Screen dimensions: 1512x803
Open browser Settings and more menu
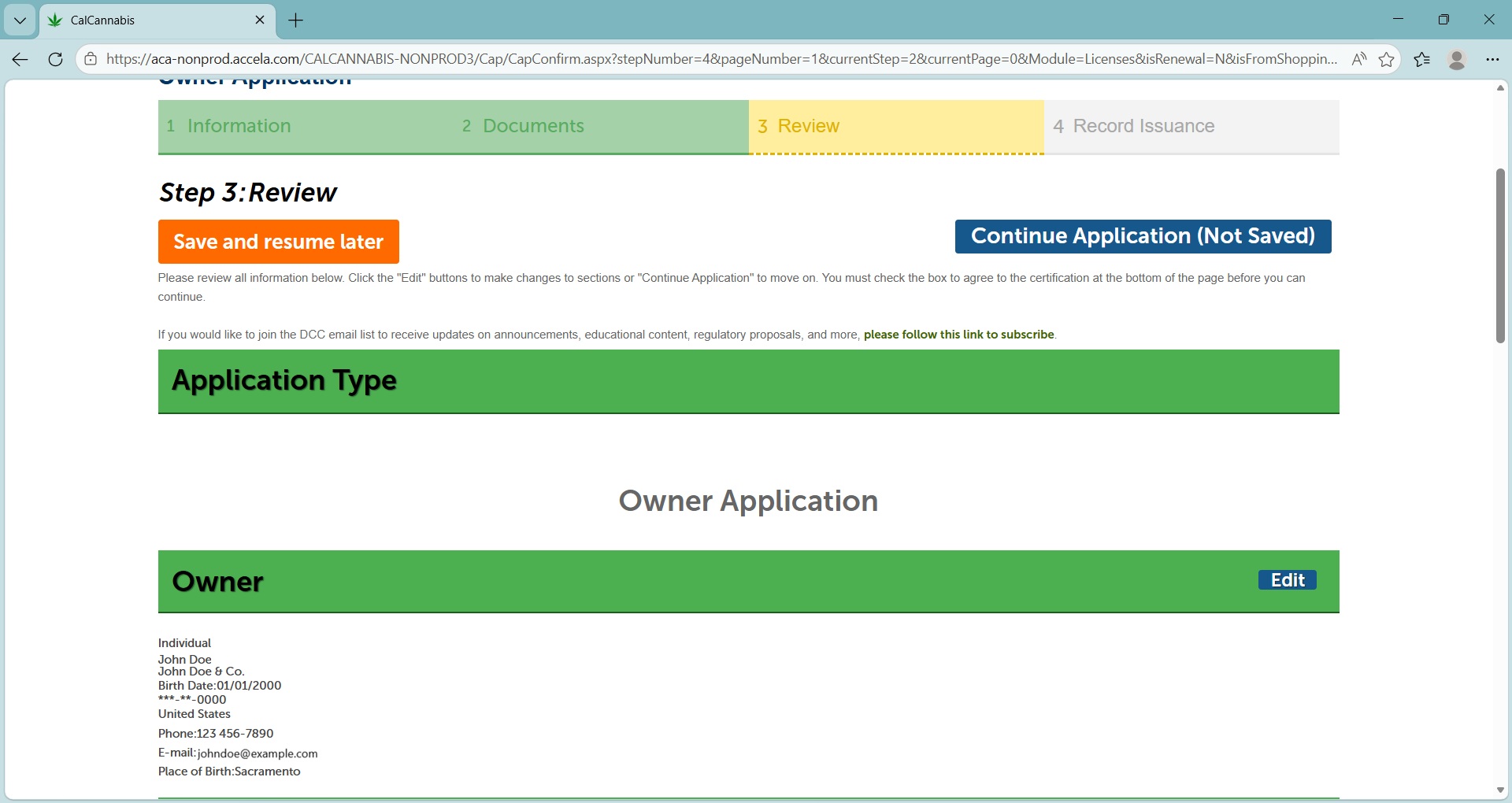pos(1492,59)
